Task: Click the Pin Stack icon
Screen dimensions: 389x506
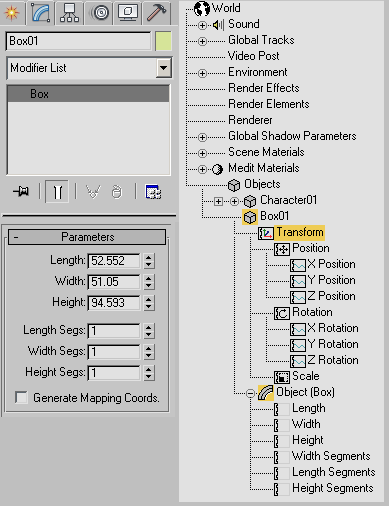Action: click(x=21, y=192)
